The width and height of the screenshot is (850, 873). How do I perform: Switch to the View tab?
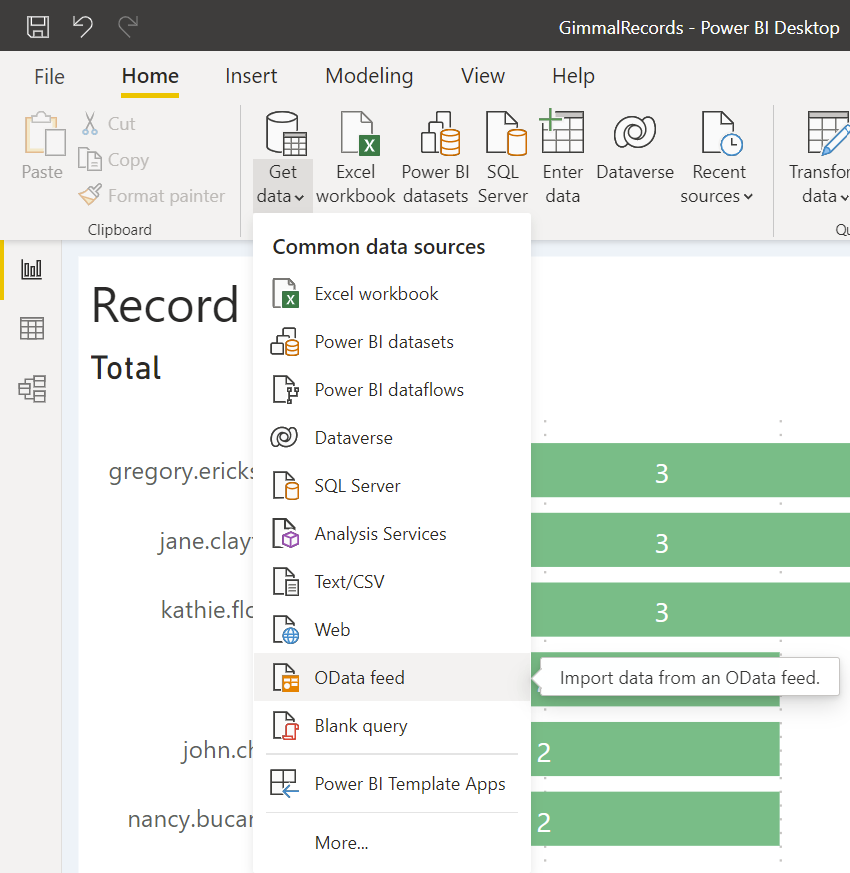pyautogui.click(x=483, y=76)
